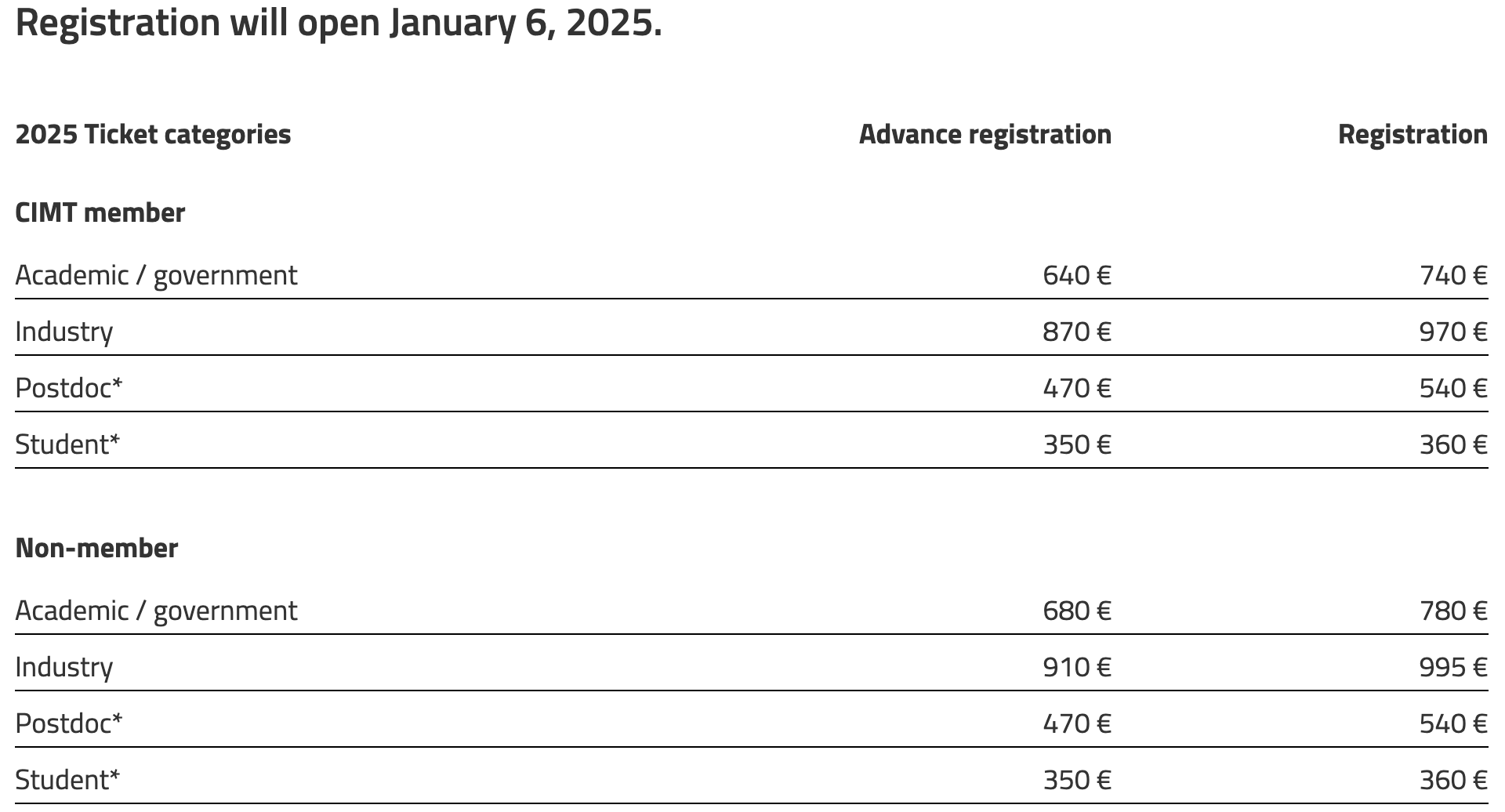This screenshot has height=812, width=1505.
Task: Click the 640 € advance price
Action: [1077, 275]
